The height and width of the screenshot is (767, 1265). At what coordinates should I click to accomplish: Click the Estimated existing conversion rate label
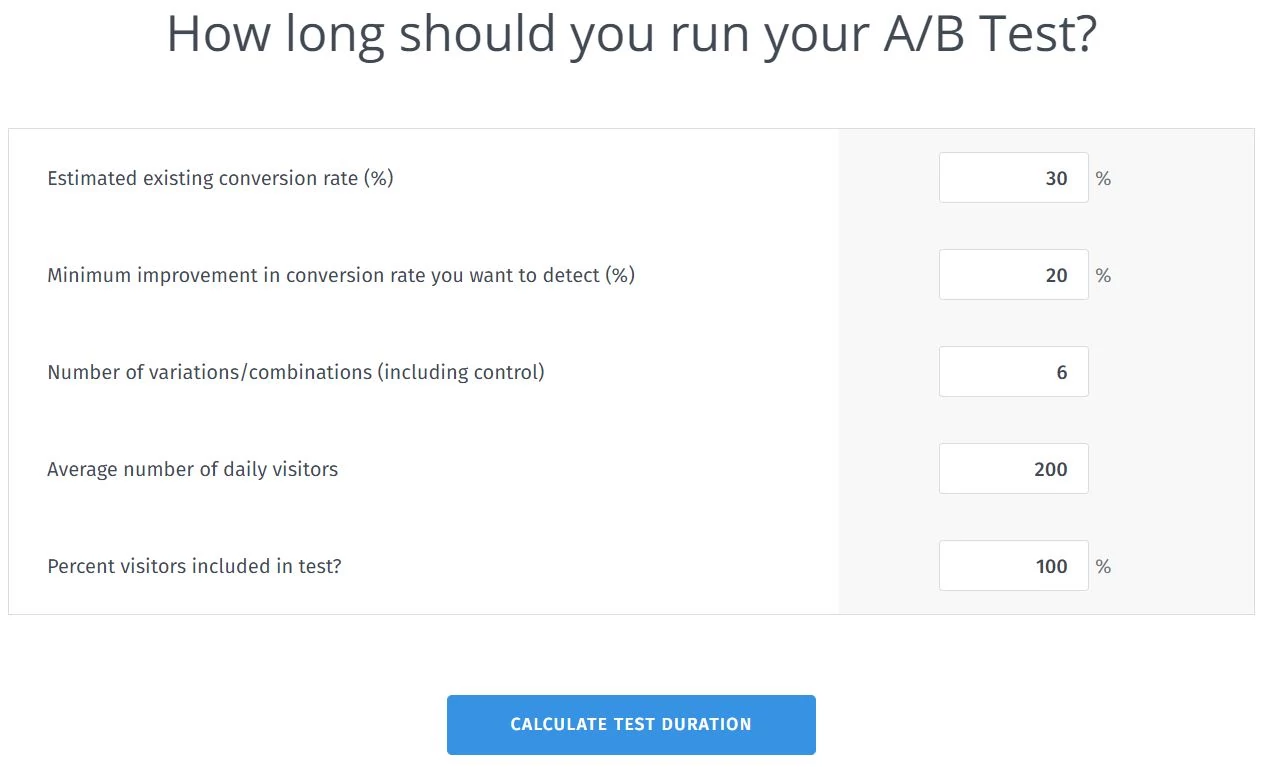pyautogui.click(x=220, y=178)
